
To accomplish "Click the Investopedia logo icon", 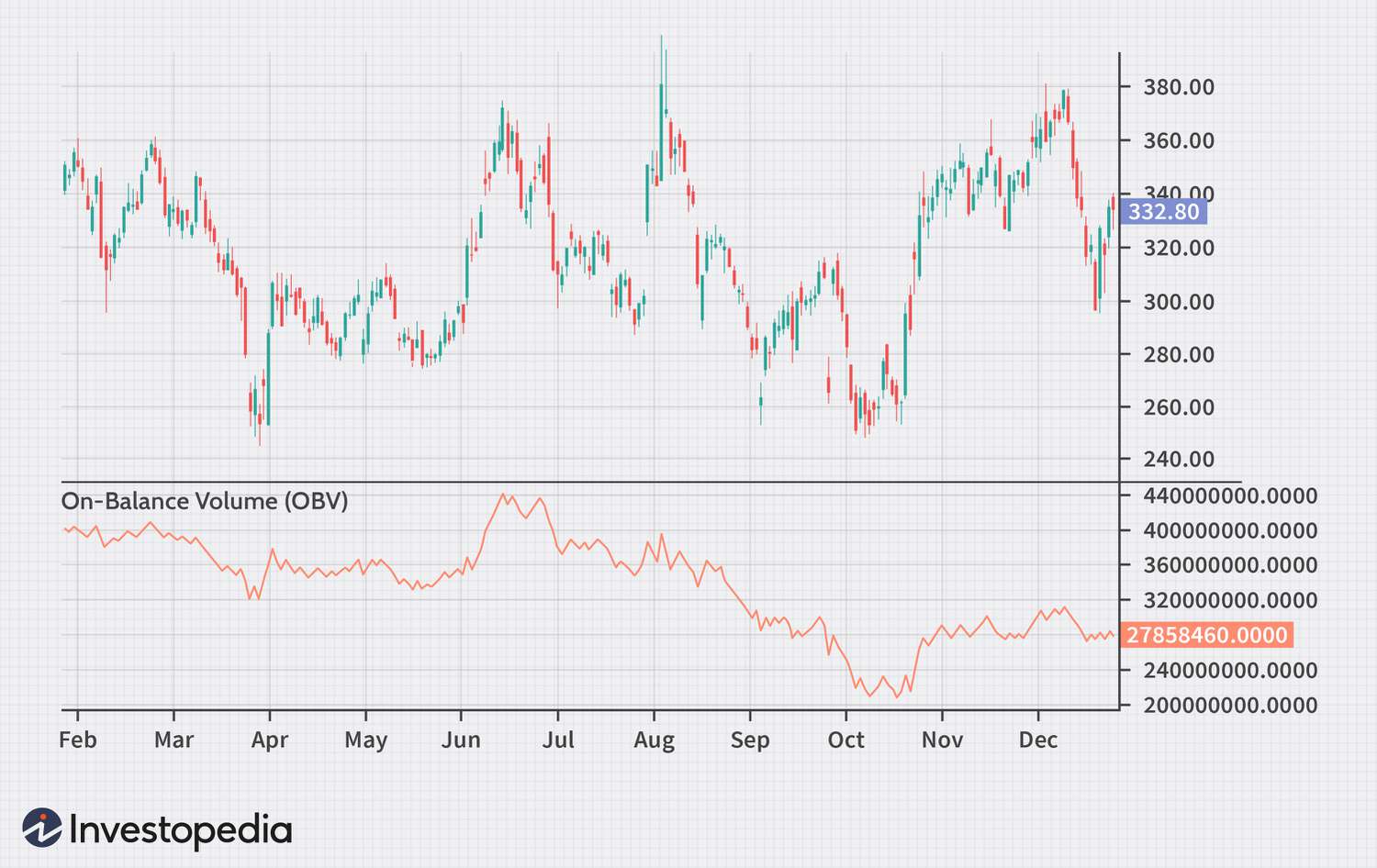I will click(x=40, y=827).
